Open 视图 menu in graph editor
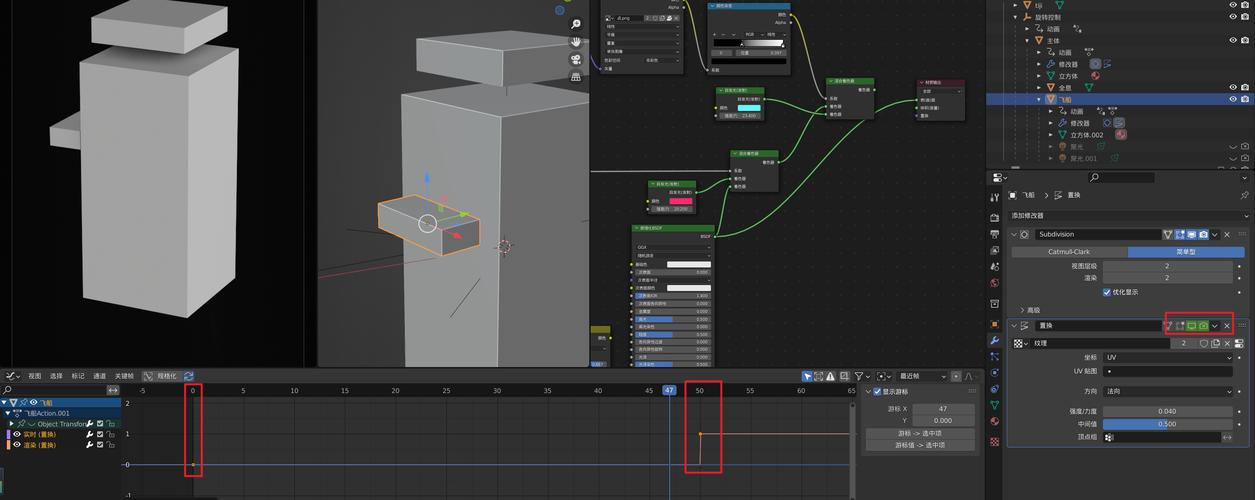This screenshot has width=1255, height=500. pyautogui.click(x=35, y=376)
